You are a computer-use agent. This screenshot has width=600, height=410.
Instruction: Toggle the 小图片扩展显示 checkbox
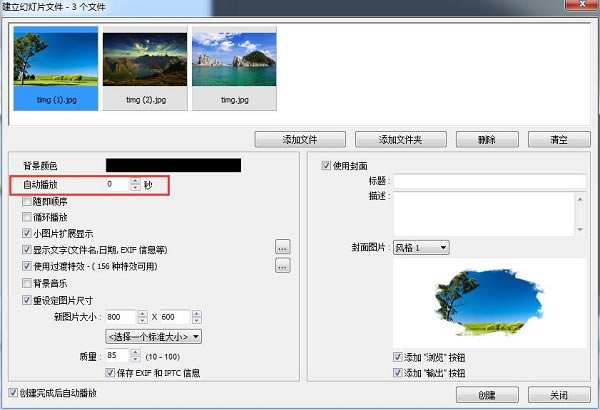click(26, 233)
